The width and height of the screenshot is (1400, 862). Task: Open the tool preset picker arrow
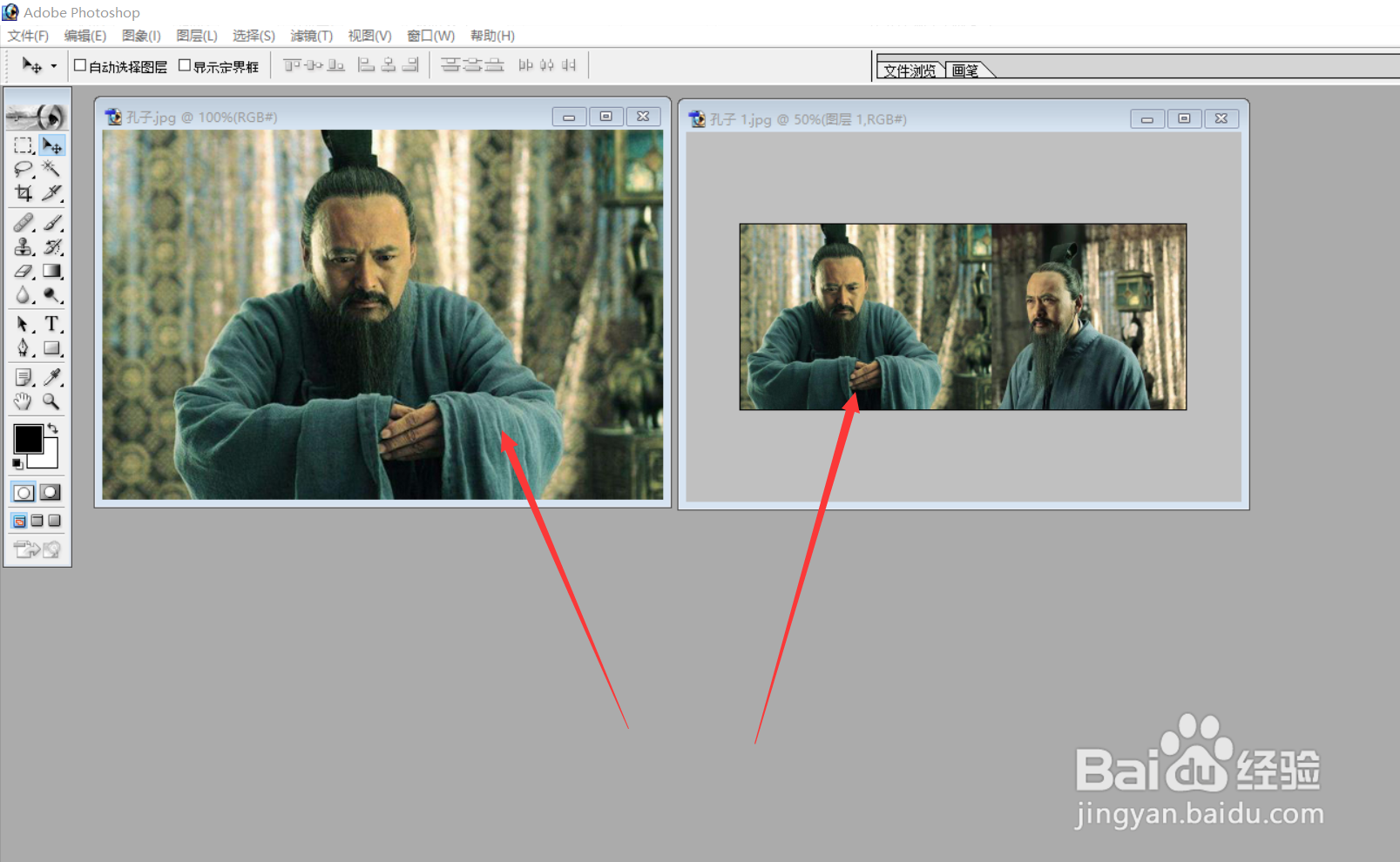pos(53,66)
